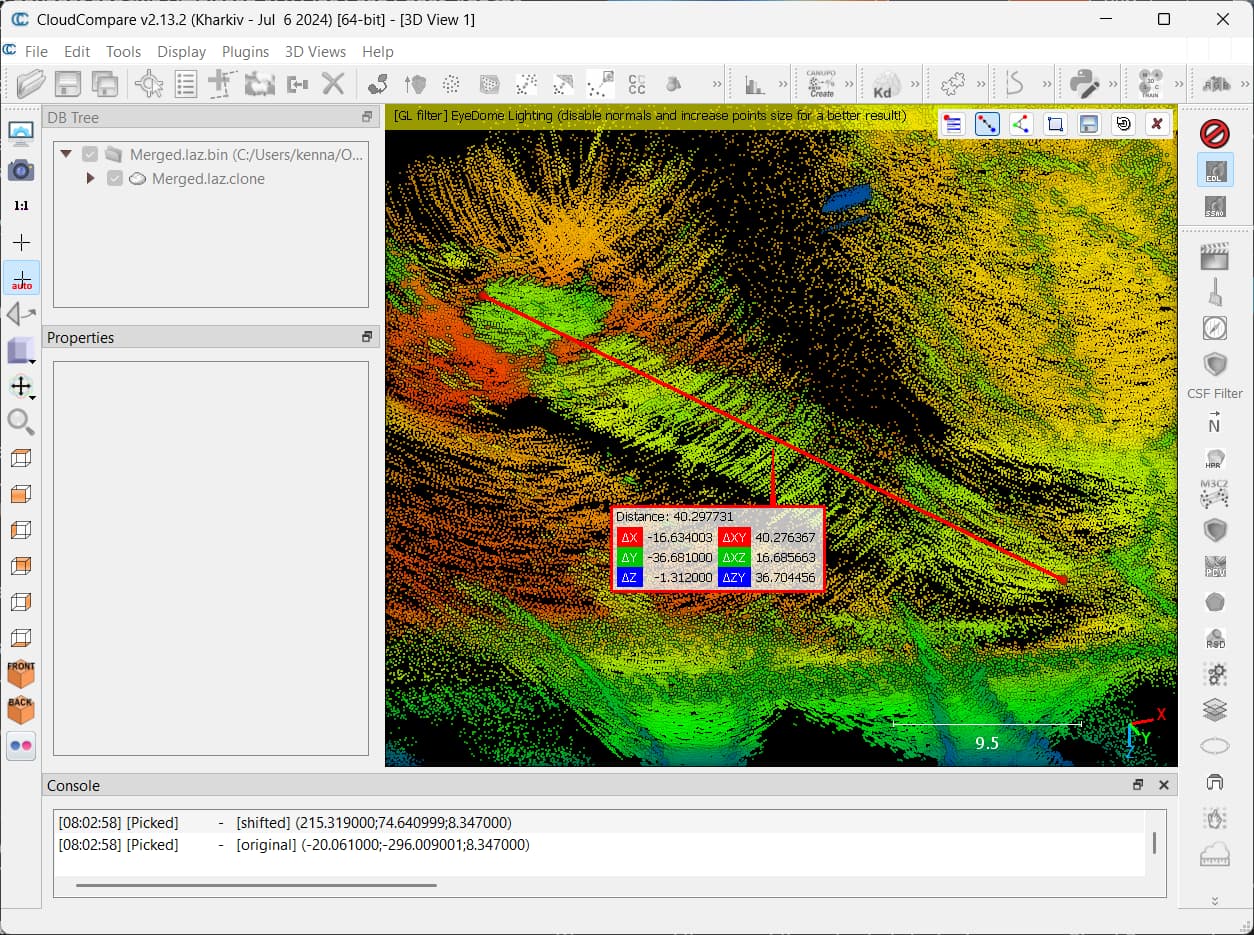Viewport: 1254px width, 935px height.
Task: Select the Merged.laz.clone cloud entry
Action: coord(208,179)
